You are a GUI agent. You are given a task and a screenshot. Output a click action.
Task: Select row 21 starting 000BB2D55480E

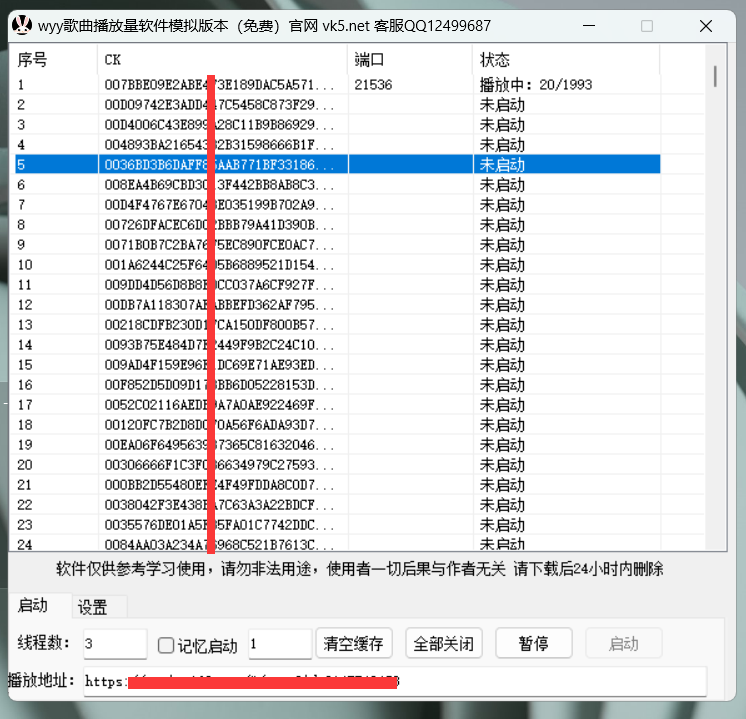pos(337,484)
